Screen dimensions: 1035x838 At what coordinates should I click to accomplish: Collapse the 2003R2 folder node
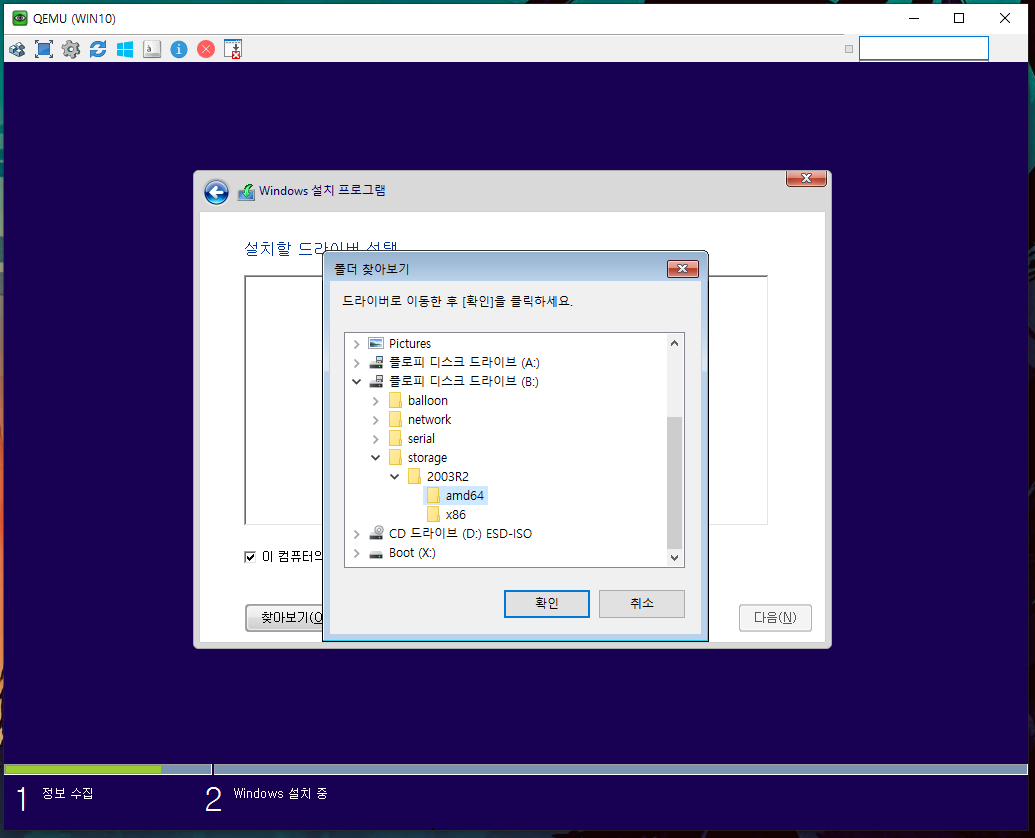(395, 476)
